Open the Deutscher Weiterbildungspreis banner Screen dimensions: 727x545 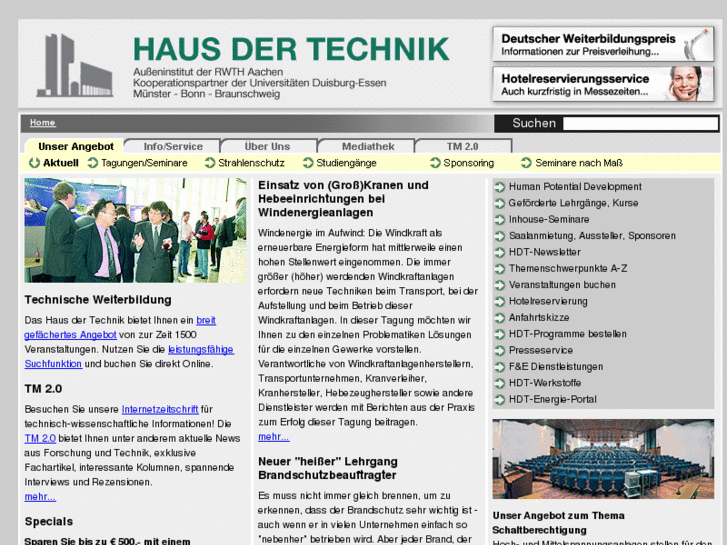(603, 44)
